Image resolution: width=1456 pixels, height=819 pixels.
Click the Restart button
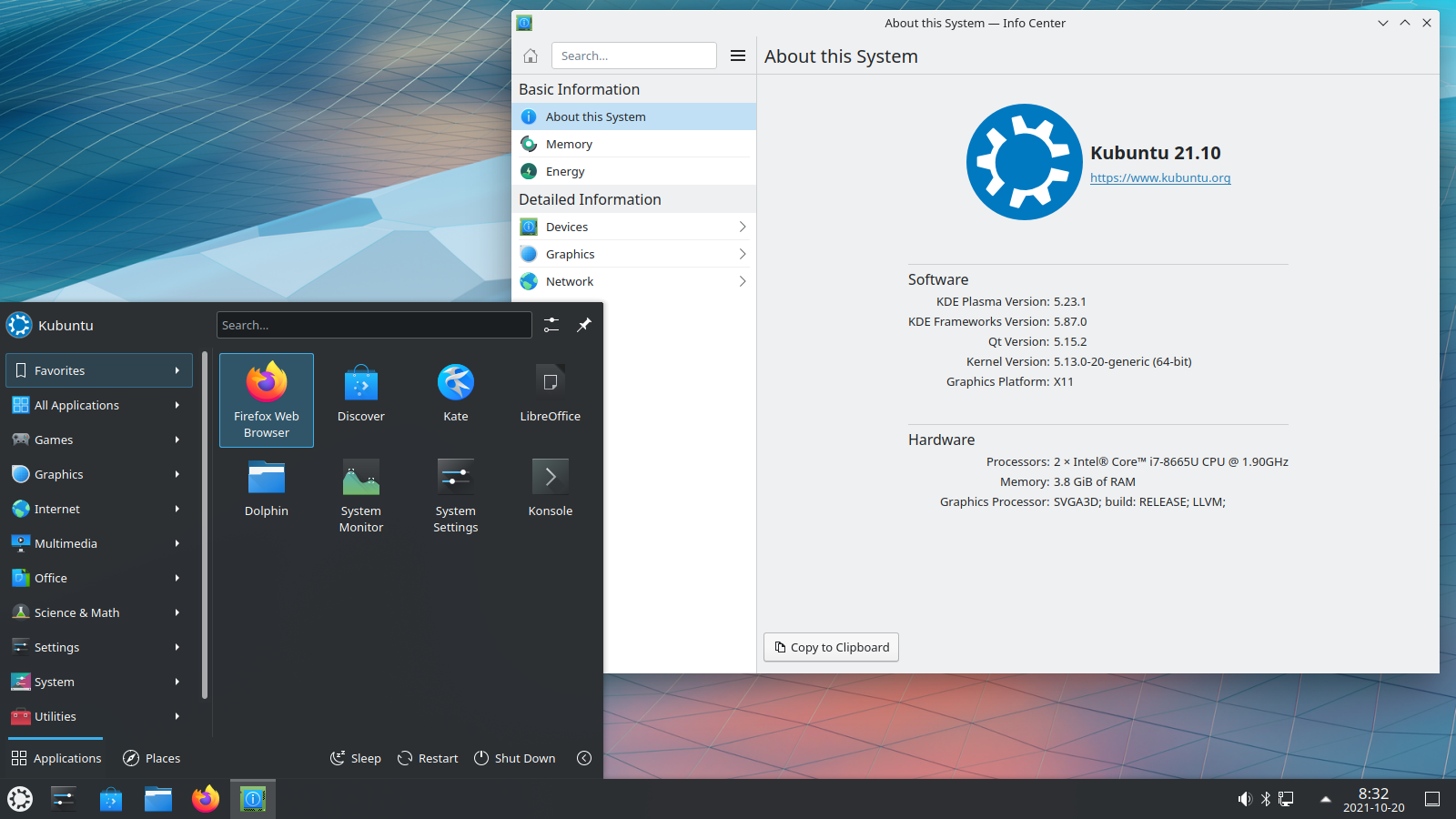tap(428, 758)
